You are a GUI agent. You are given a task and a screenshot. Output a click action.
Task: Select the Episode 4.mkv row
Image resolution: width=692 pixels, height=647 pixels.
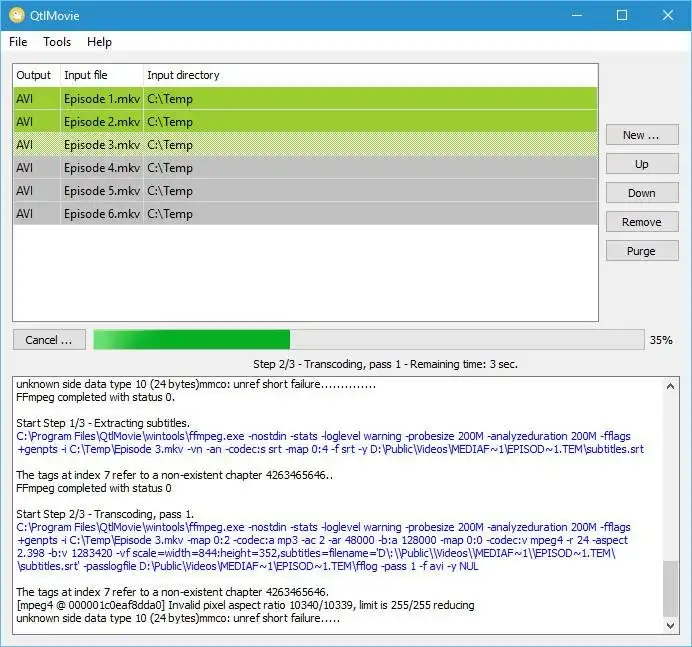[x=305, y=168]
